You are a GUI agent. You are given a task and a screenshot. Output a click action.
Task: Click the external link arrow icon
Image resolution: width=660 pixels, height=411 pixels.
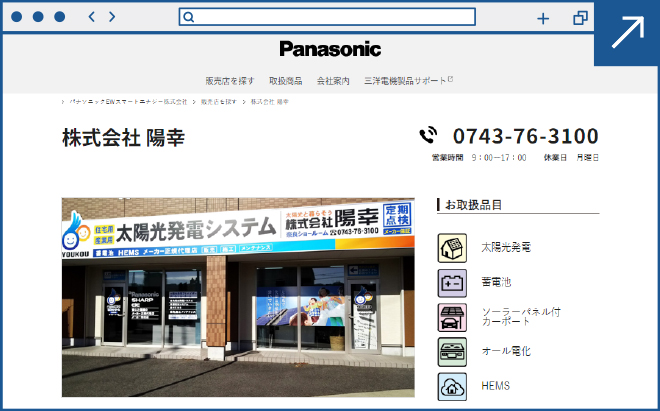pyautogui.click(x=628, y=32)
